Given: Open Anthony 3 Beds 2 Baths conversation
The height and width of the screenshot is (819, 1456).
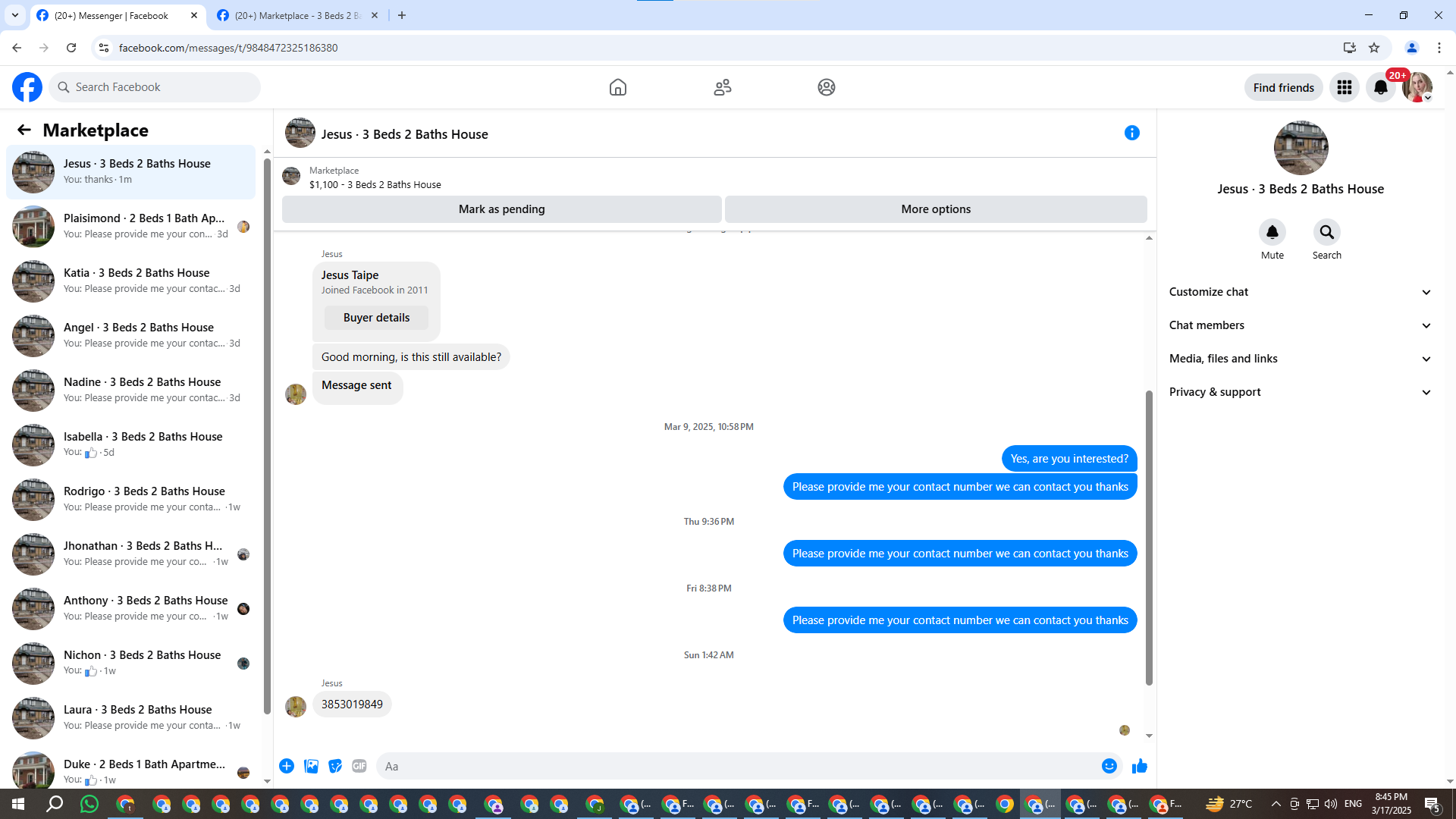Looking at the screenshot, I should coord(131,609).
